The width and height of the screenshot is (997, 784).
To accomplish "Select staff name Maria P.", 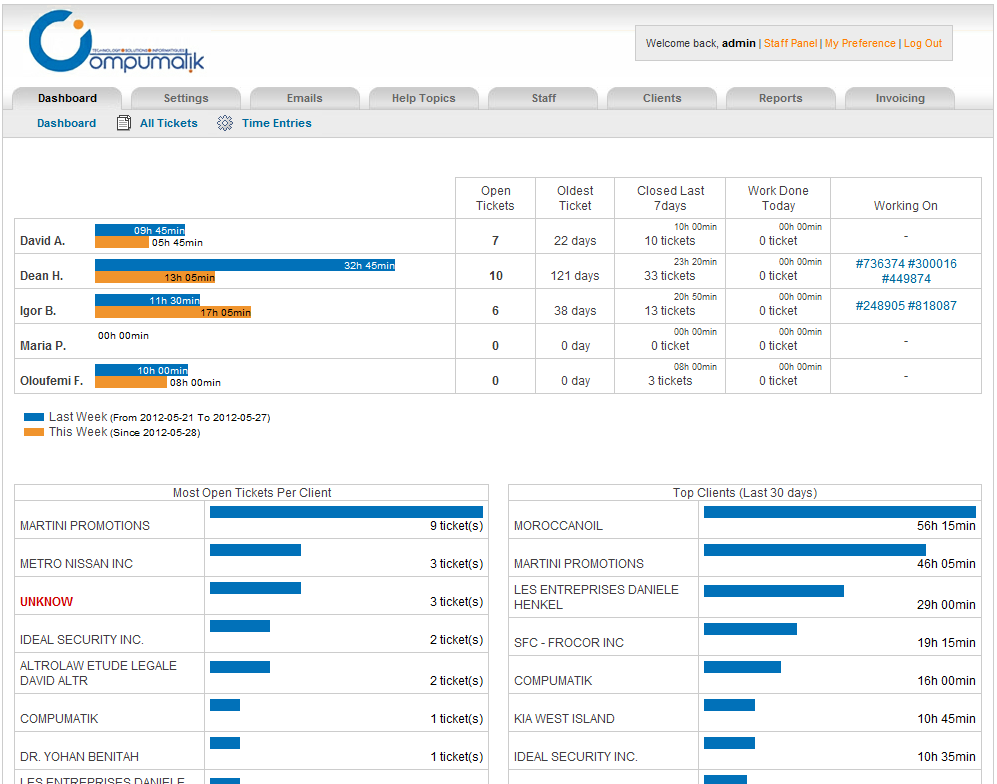I will 43,346.
